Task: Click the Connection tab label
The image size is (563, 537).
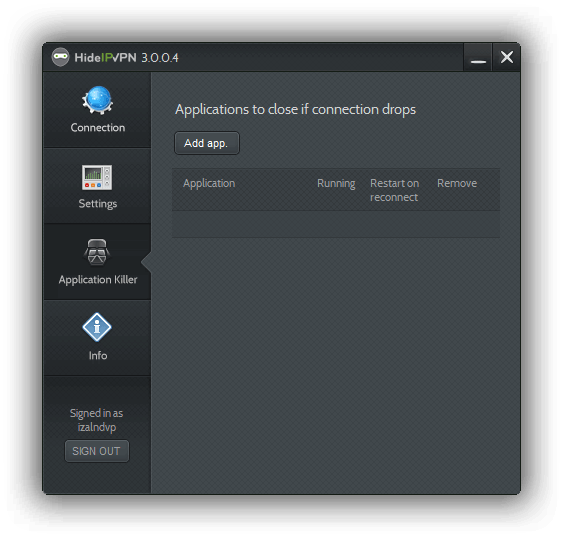Action: 98,127
